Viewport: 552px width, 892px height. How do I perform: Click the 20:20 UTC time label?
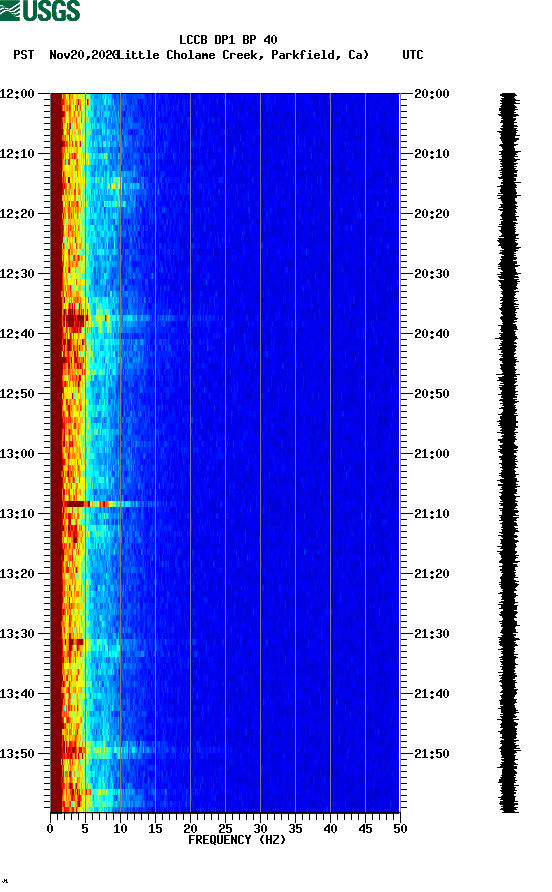click(432, 214)
